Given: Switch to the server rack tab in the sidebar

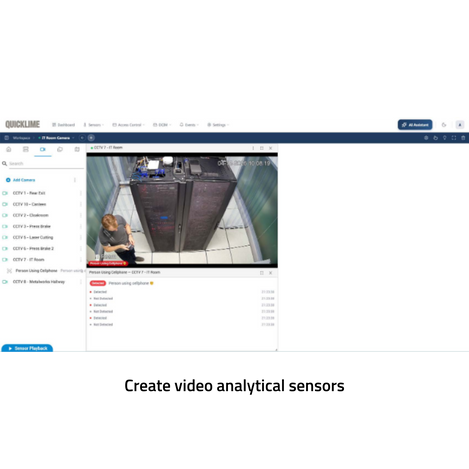Looking at the screenshot, I should point(26,149).
